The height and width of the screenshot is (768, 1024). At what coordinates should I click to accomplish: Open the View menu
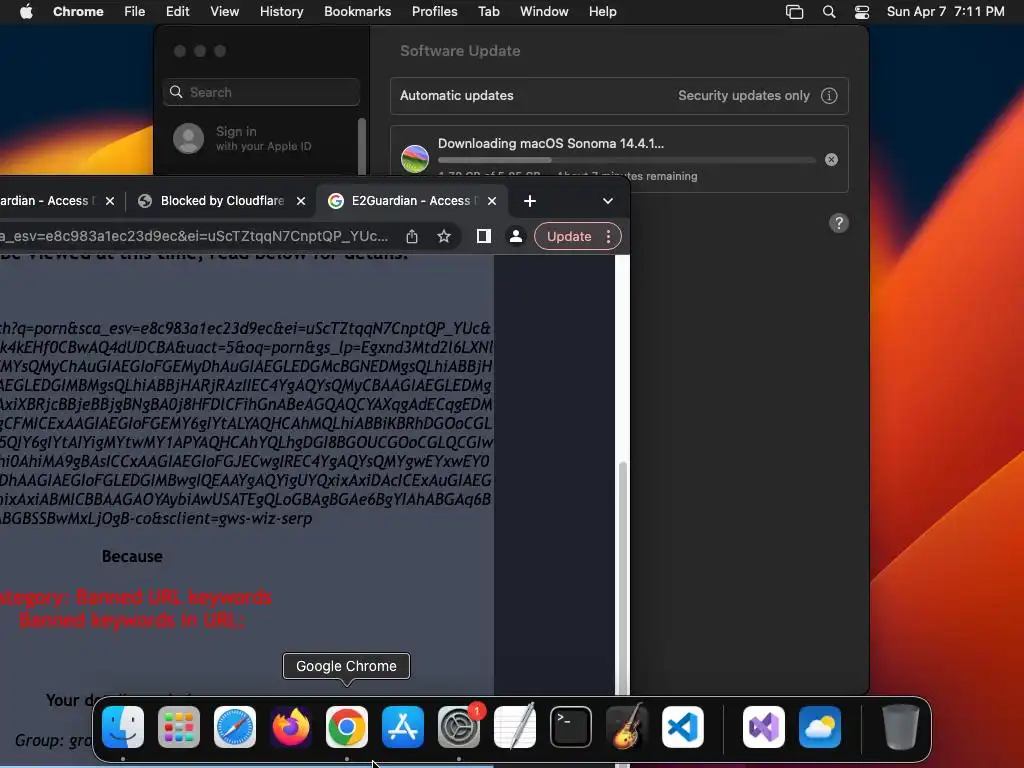225,12
